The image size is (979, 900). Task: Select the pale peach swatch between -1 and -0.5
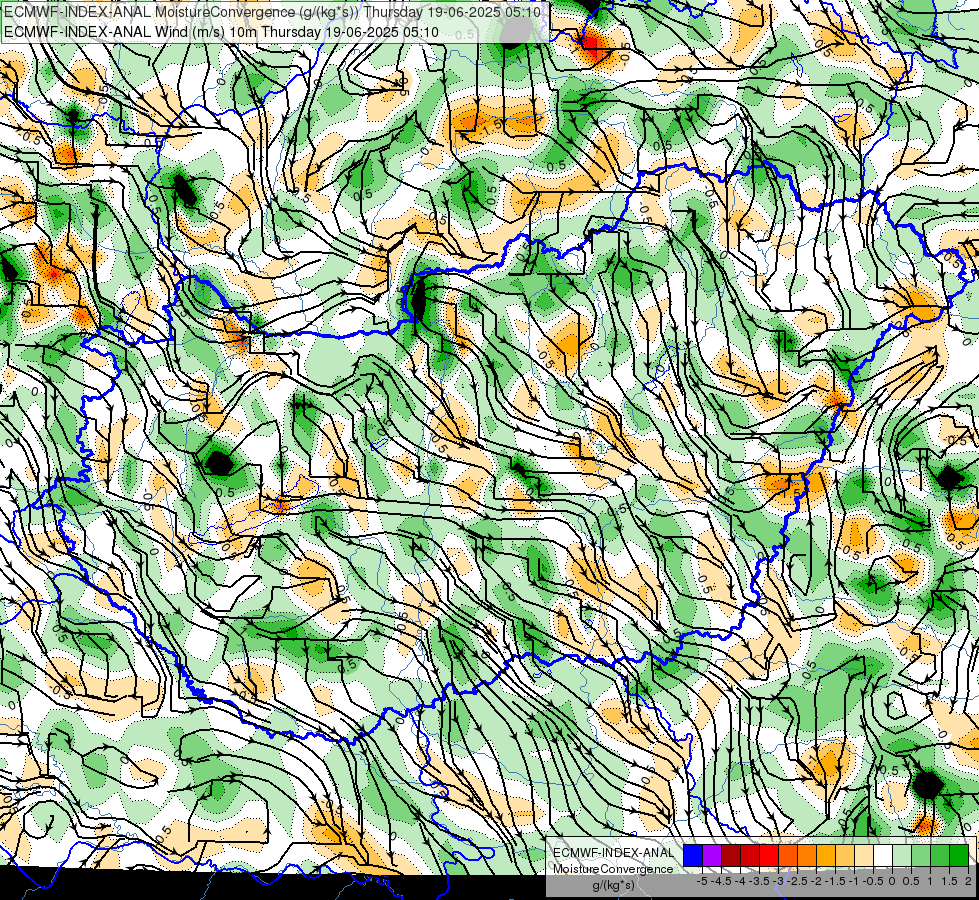tap(864, 856)
